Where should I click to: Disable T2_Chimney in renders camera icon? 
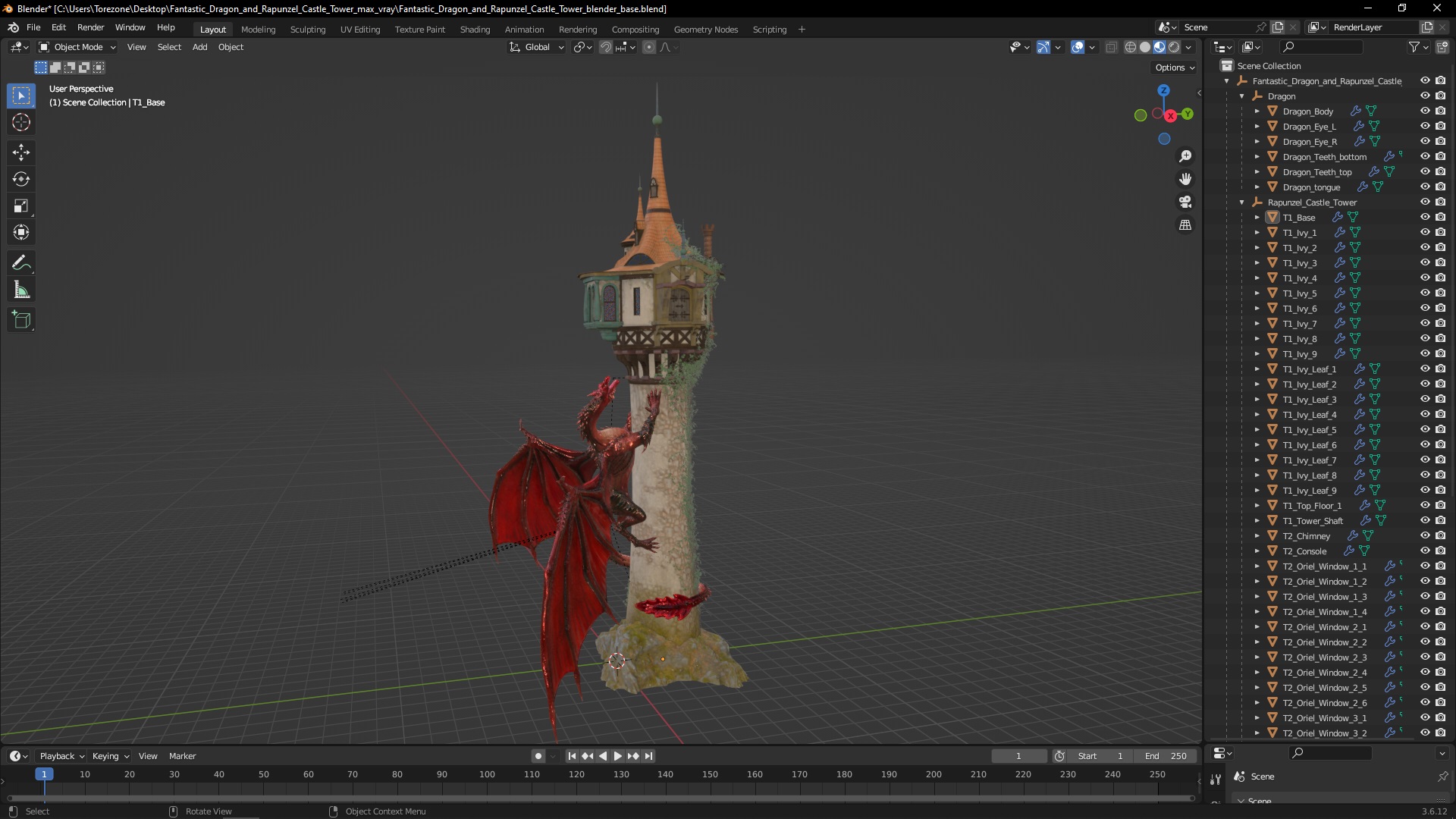[x=1440, y=535]
